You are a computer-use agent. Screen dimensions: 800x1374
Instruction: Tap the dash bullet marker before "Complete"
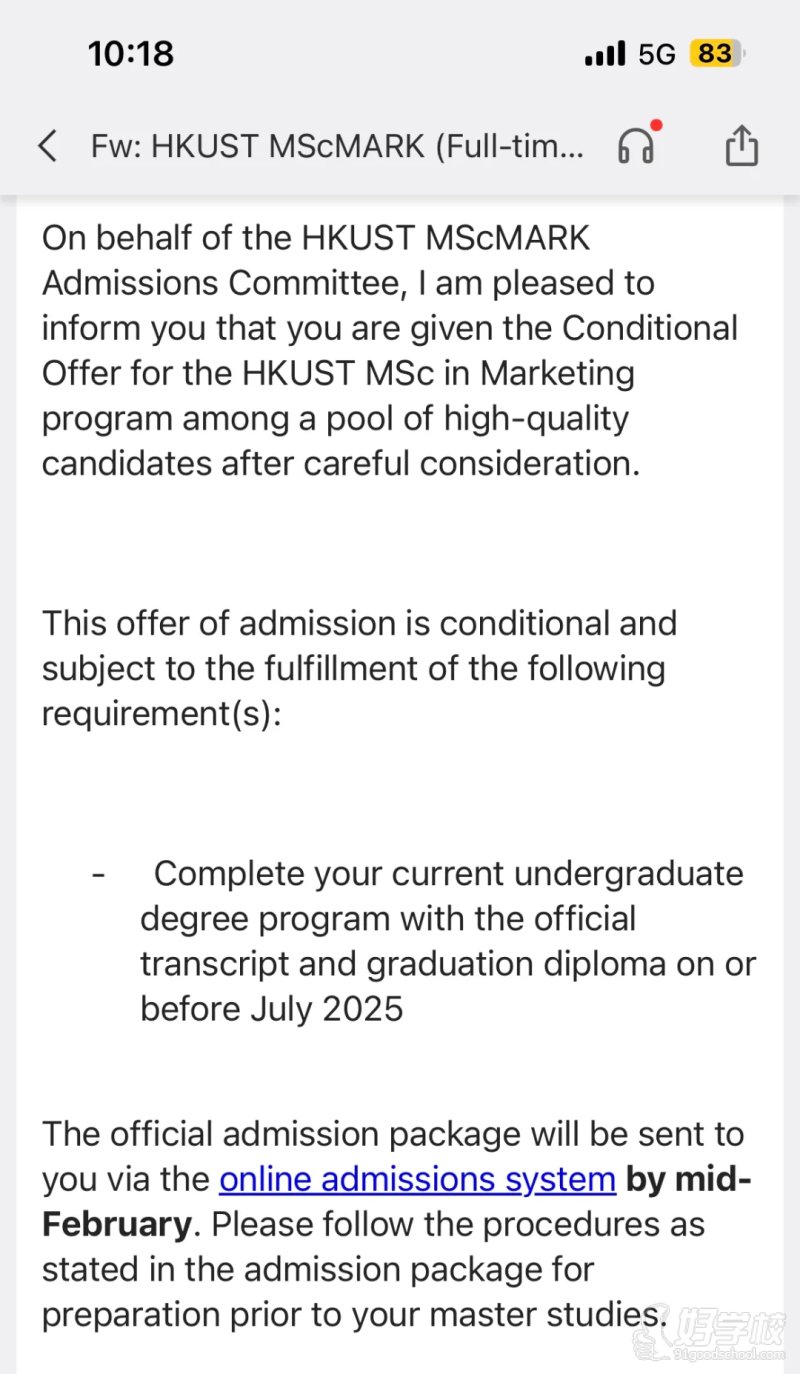(98, 873)
